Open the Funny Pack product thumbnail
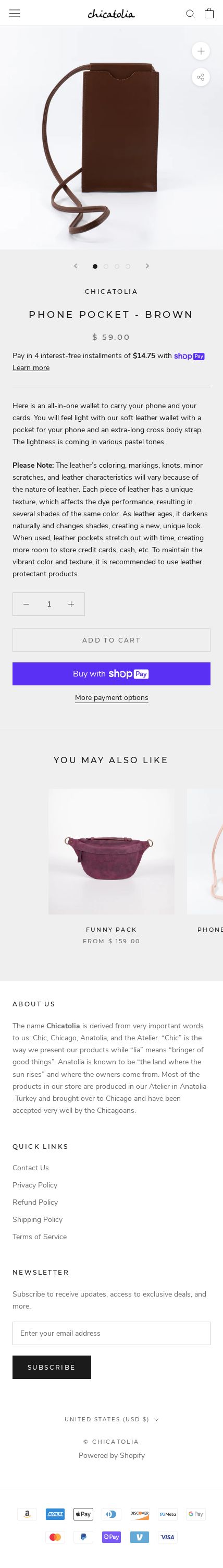The image size is (223, 1568). [111, 851]
